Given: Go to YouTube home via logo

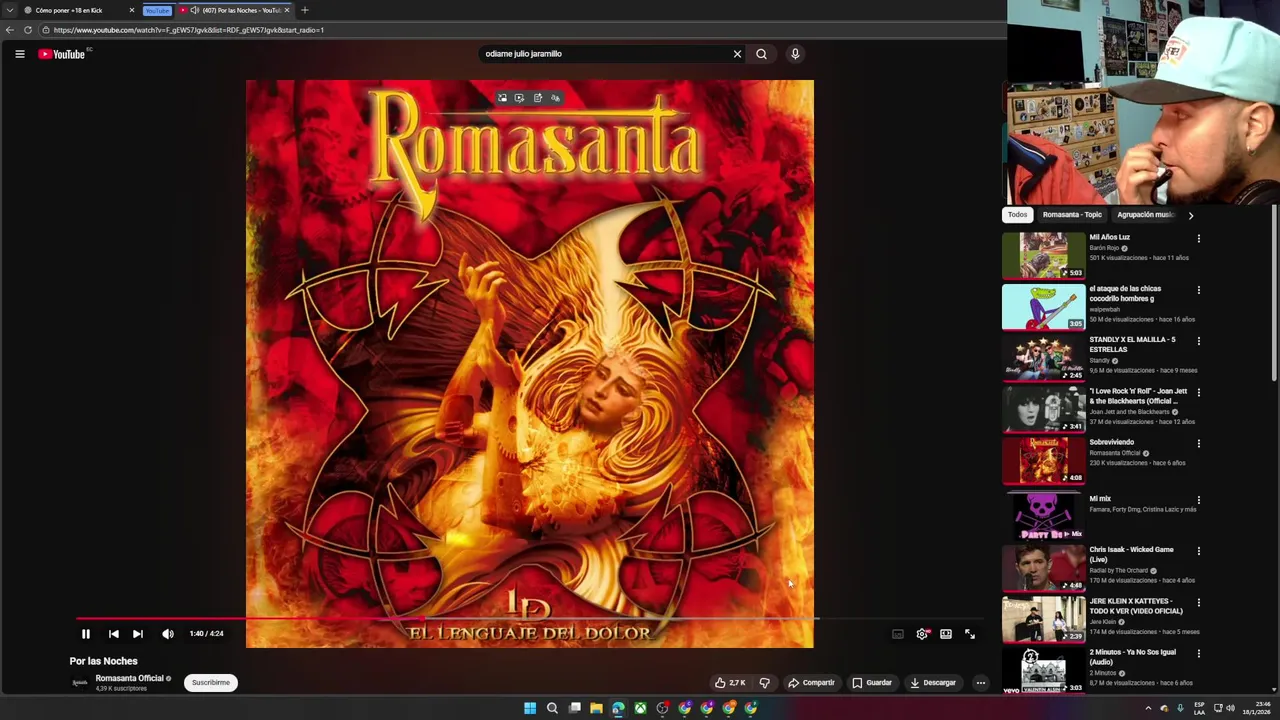Looking at the screenshot, I should tap(61, 54).
